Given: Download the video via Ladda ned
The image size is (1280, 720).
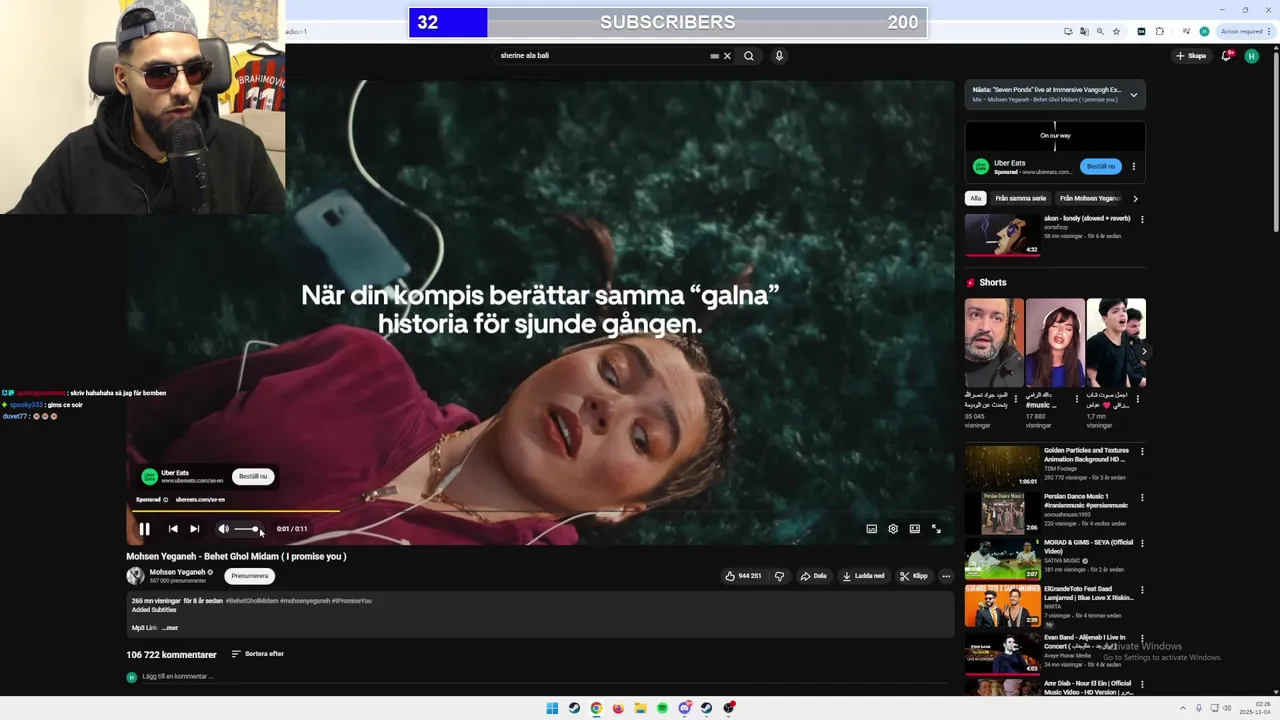Looking at the screenshot, I should coord(863,576).
